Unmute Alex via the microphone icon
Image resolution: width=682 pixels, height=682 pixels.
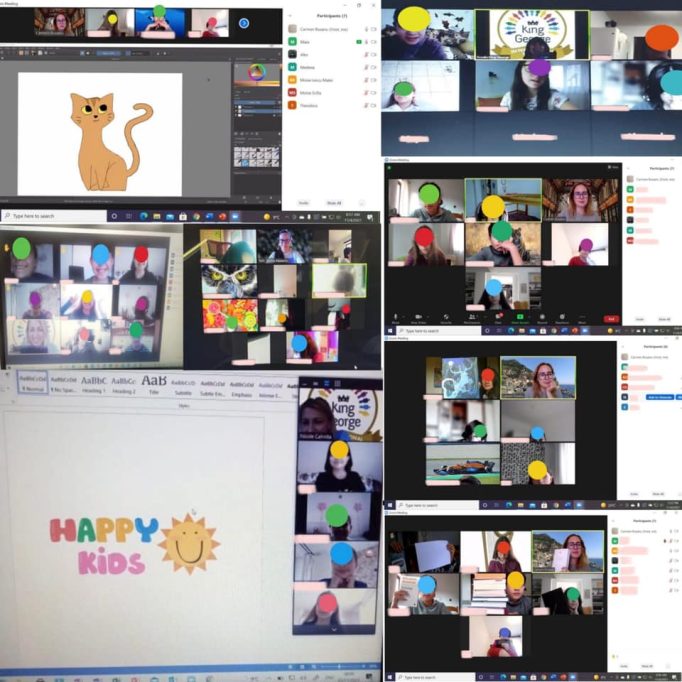pos(366,54)
